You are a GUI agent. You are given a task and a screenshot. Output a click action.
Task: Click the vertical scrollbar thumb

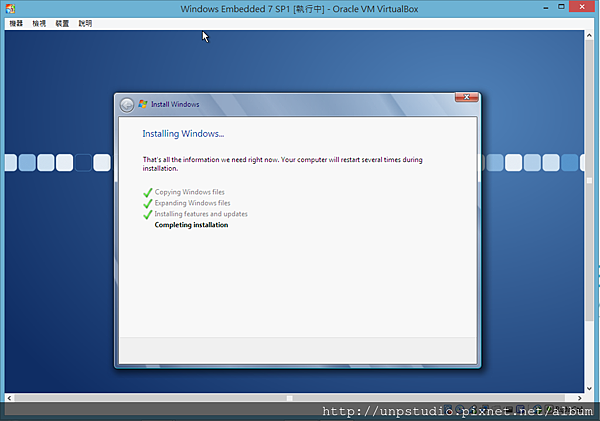click(589, 180)
